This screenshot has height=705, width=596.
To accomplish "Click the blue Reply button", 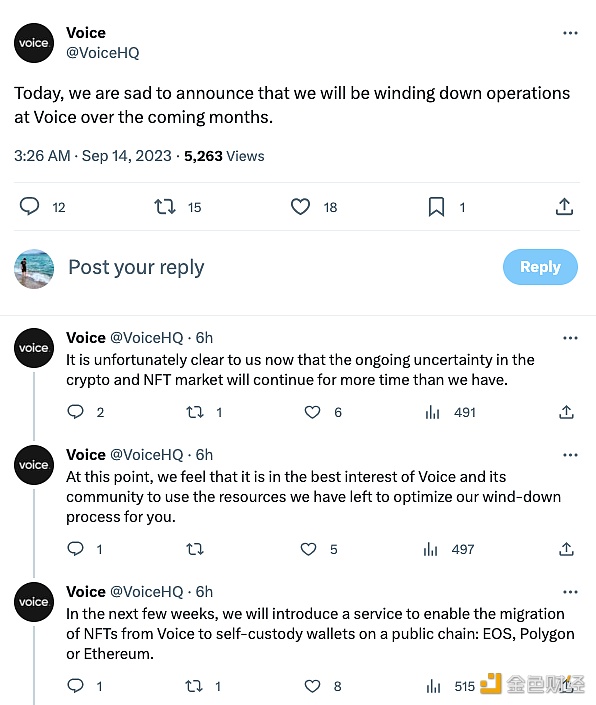I will click(540, 267).
